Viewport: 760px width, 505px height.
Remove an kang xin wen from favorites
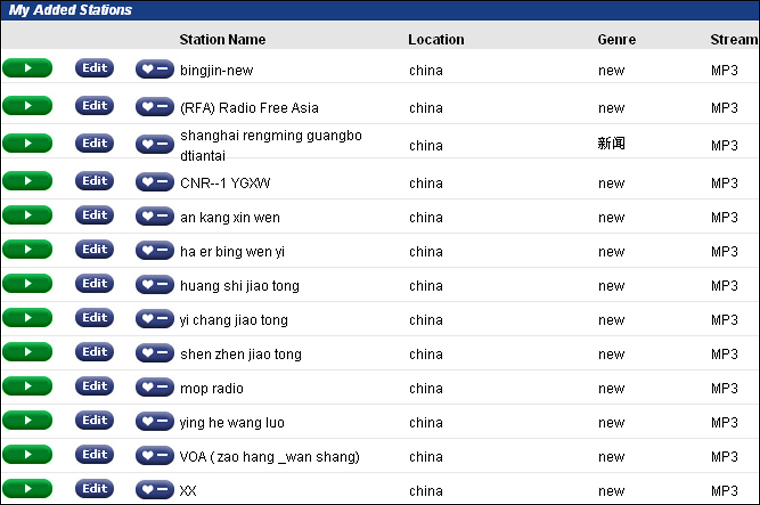click(x=154, y=216)
